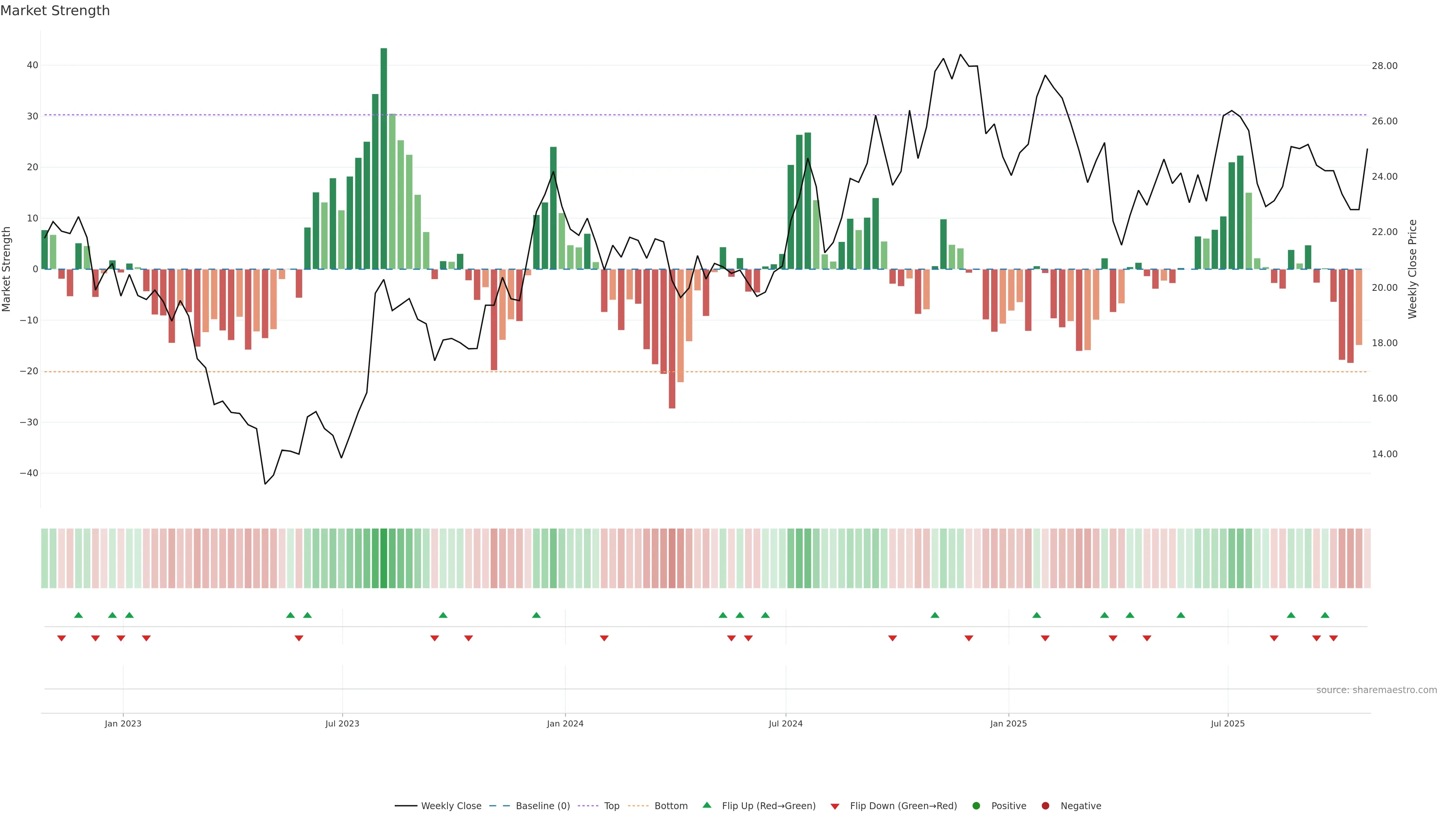Click the Jan 2025 x-axis label
1456x819 pixels.
(1008, 723)
